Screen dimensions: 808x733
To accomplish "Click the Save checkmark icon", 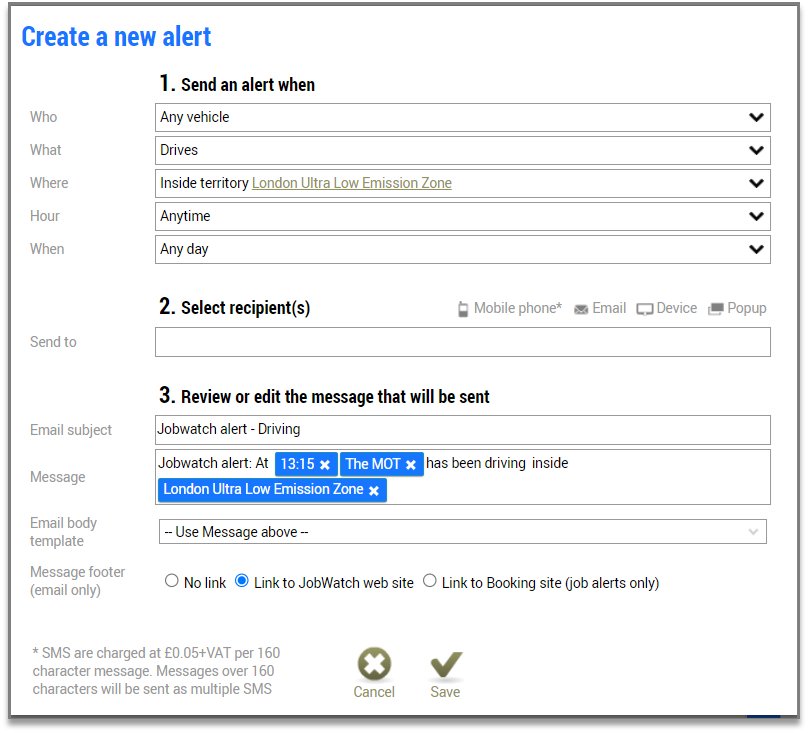I will (445, 665).
